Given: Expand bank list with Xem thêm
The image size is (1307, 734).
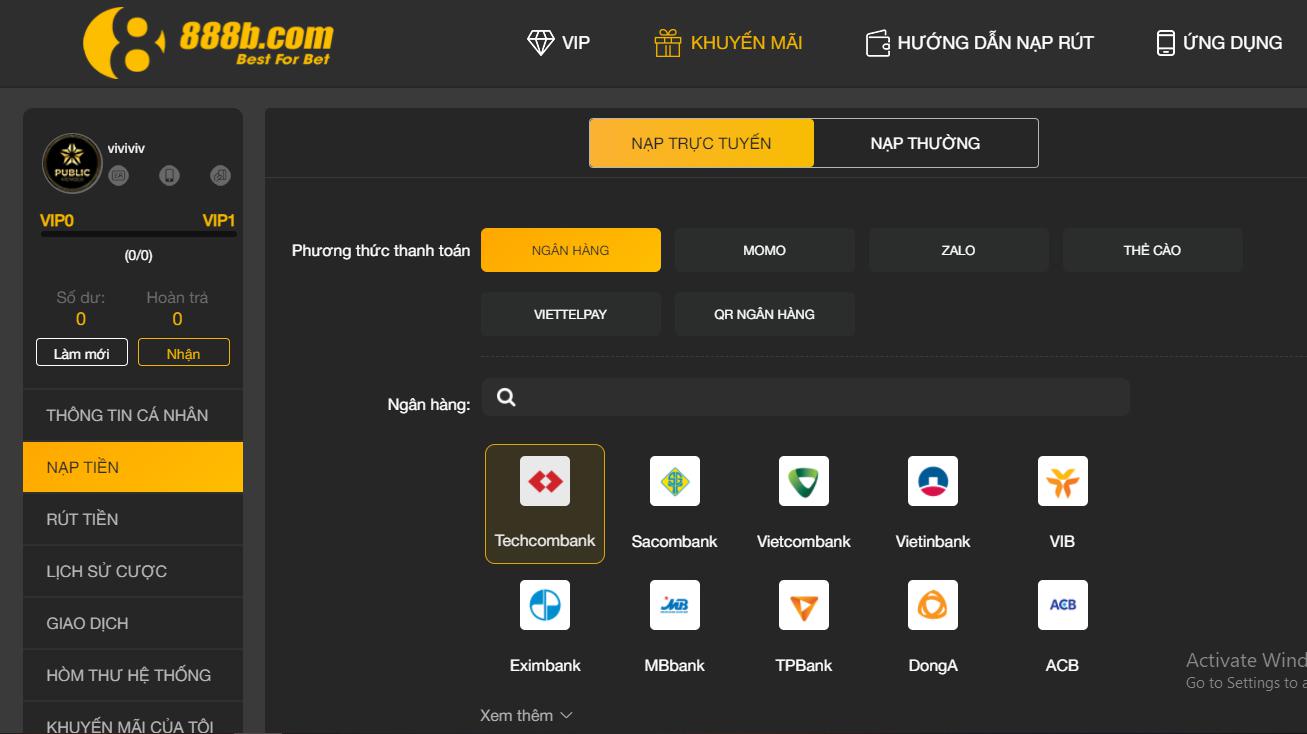Looking at the screenshot, I should click(x=526, y=715).
